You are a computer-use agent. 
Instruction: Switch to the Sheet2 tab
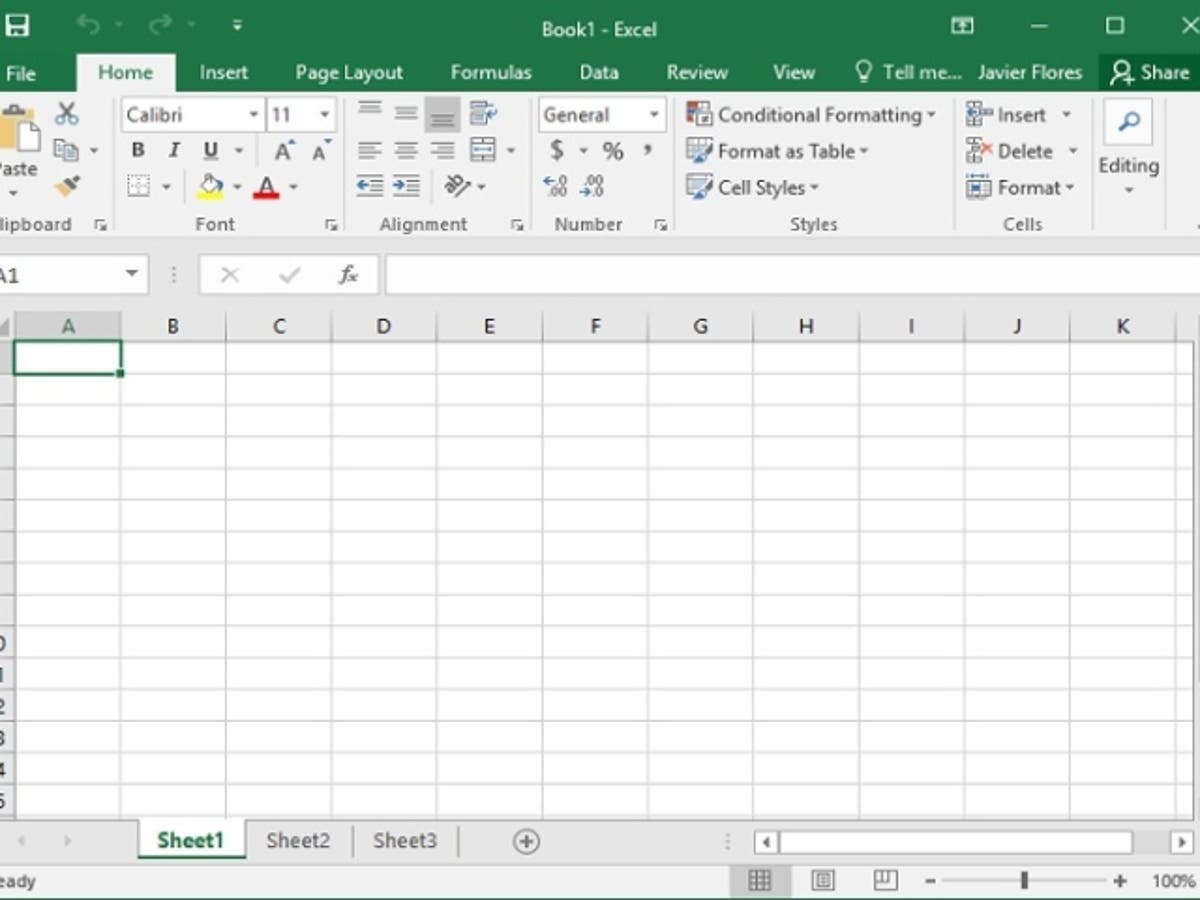tap(298, 841)
